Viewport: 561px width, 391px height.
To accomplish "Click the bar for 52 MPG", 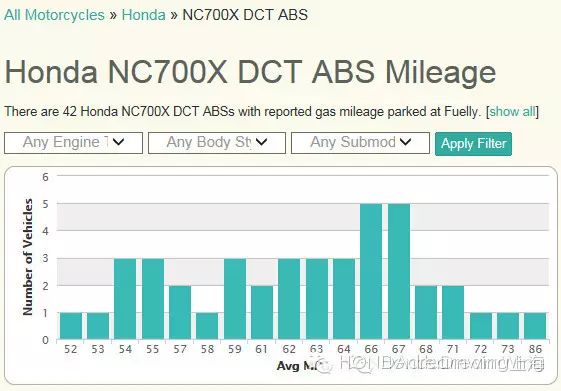I will pos(71,326).
